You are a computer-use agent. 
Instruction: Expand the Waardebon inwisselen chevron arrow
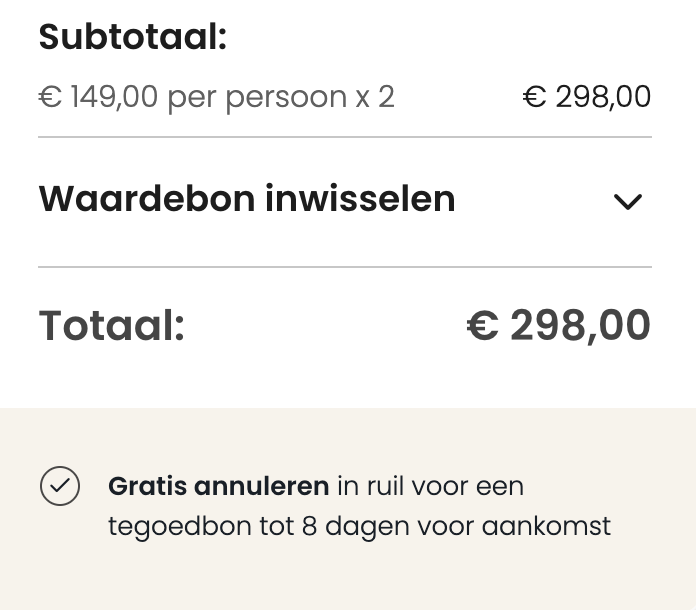click(627, 202)
